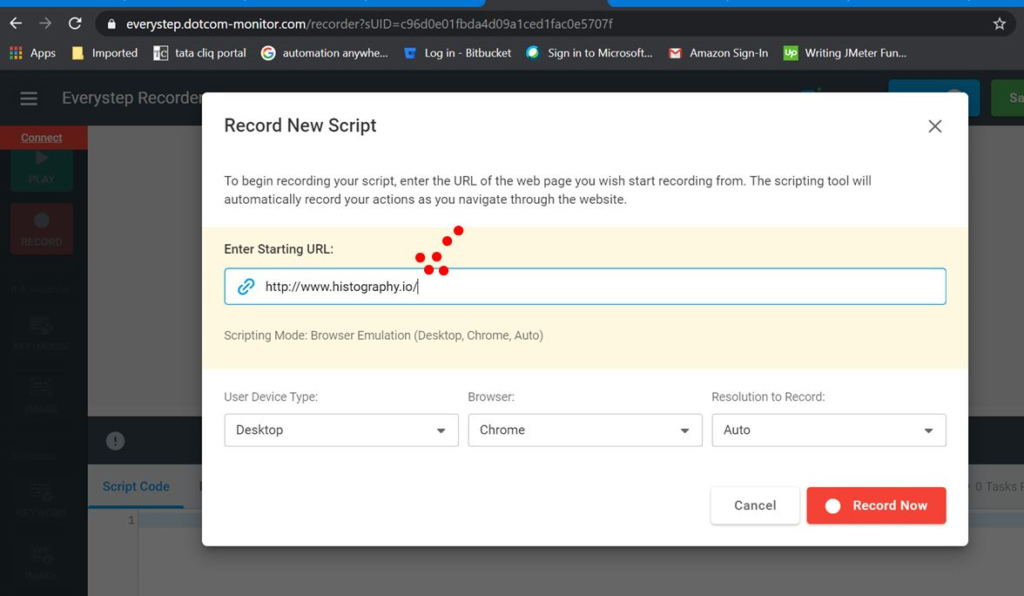The height and width of the screenshot is (596, 1024).
Task: Click the Log in - Bitbucket bookmark
Action: [458, 53]
